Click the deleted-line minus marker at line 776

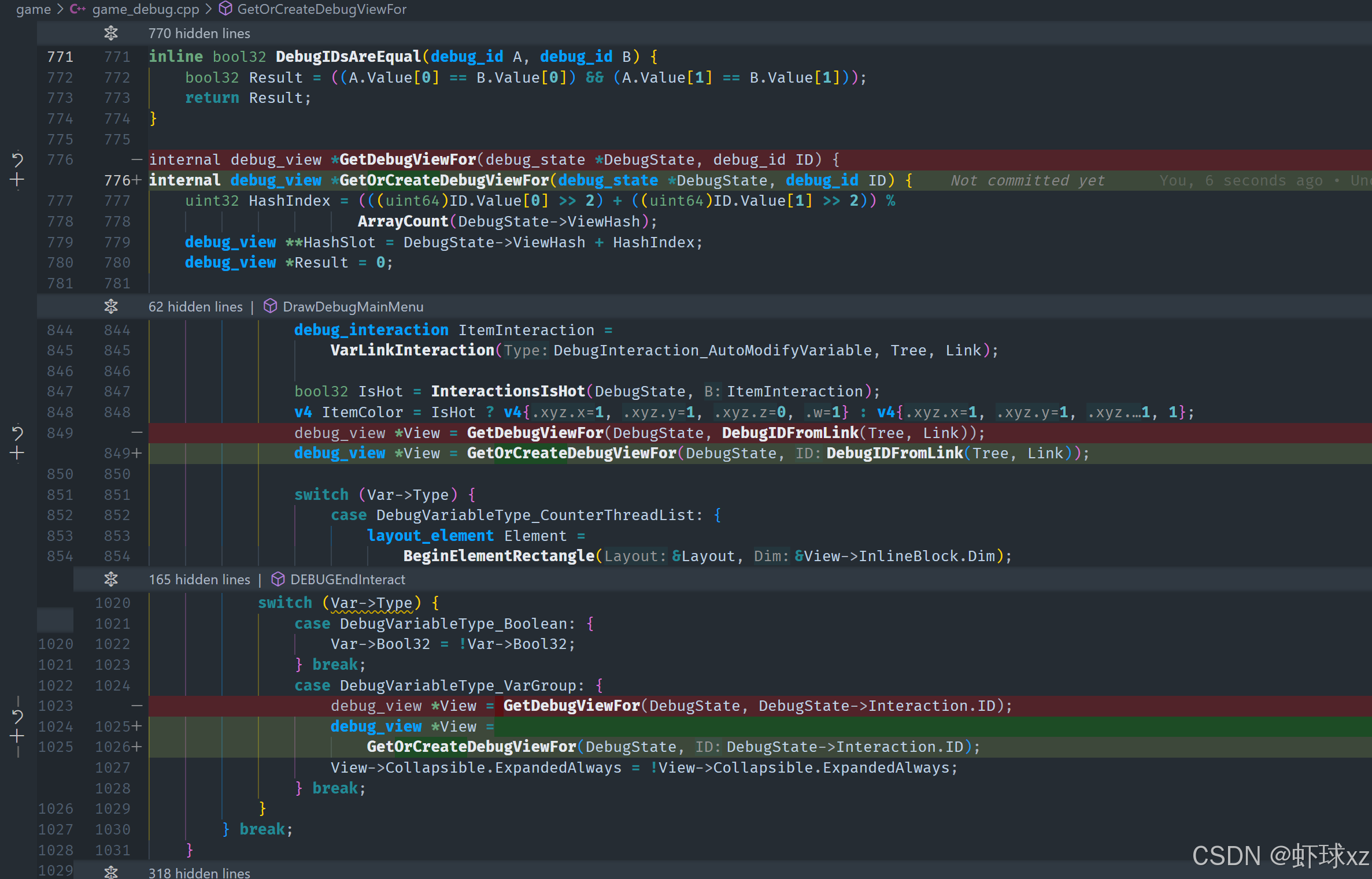(136, 160)
